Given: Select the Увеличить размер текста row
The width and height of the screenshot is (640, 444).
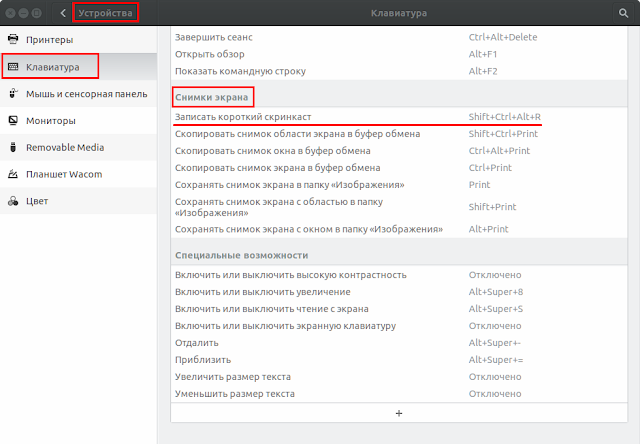Looking at the screenshot, I should [x=399, y=377].
